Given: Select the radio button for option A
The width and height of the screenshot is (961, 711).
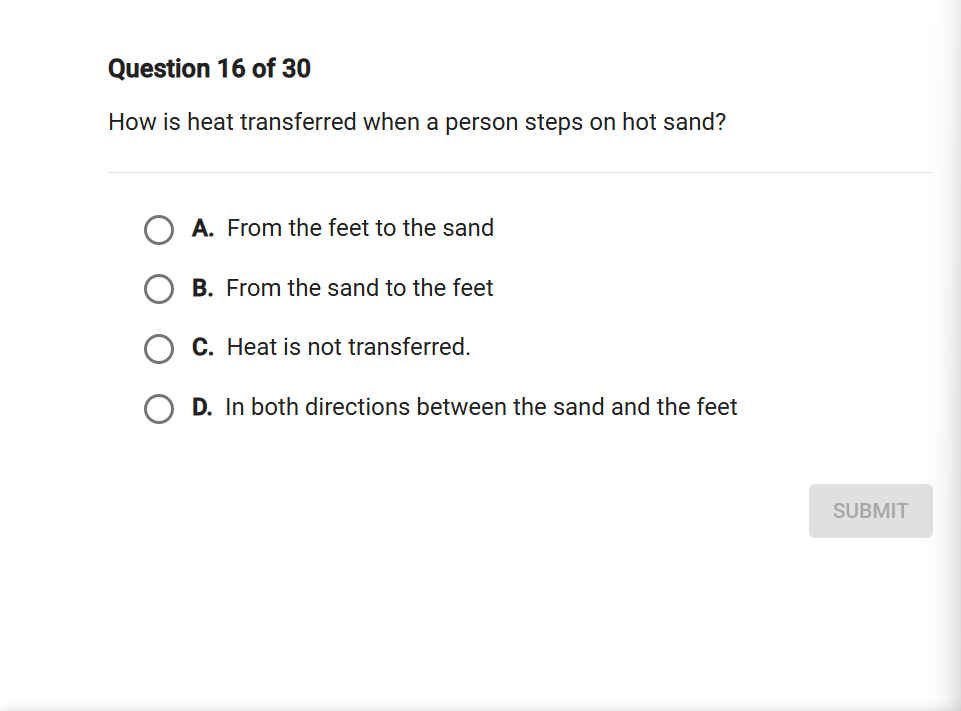Looking at the screenshot, I should click(159, 230).
